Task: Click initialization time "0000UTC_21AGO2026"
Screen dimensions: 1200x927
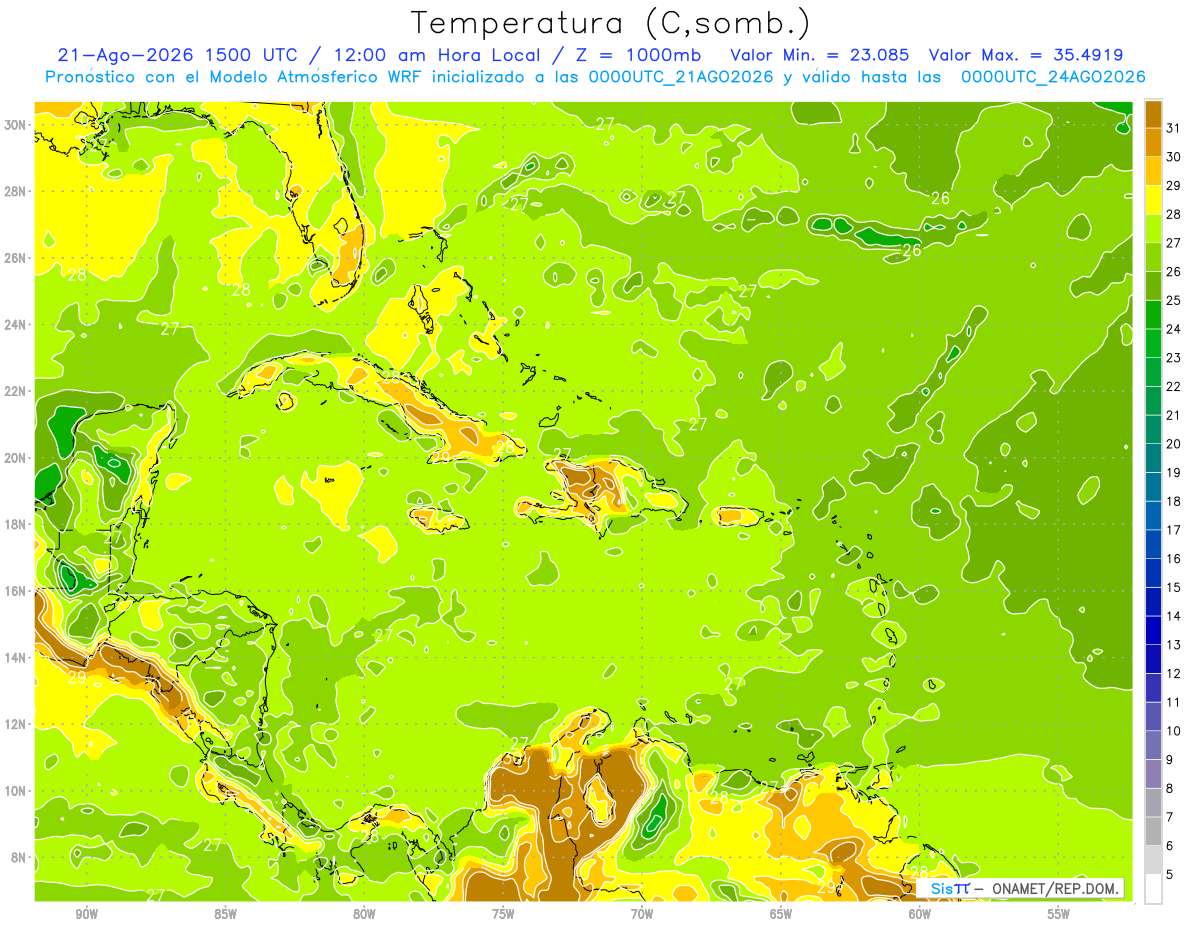Action: [681, 77]
